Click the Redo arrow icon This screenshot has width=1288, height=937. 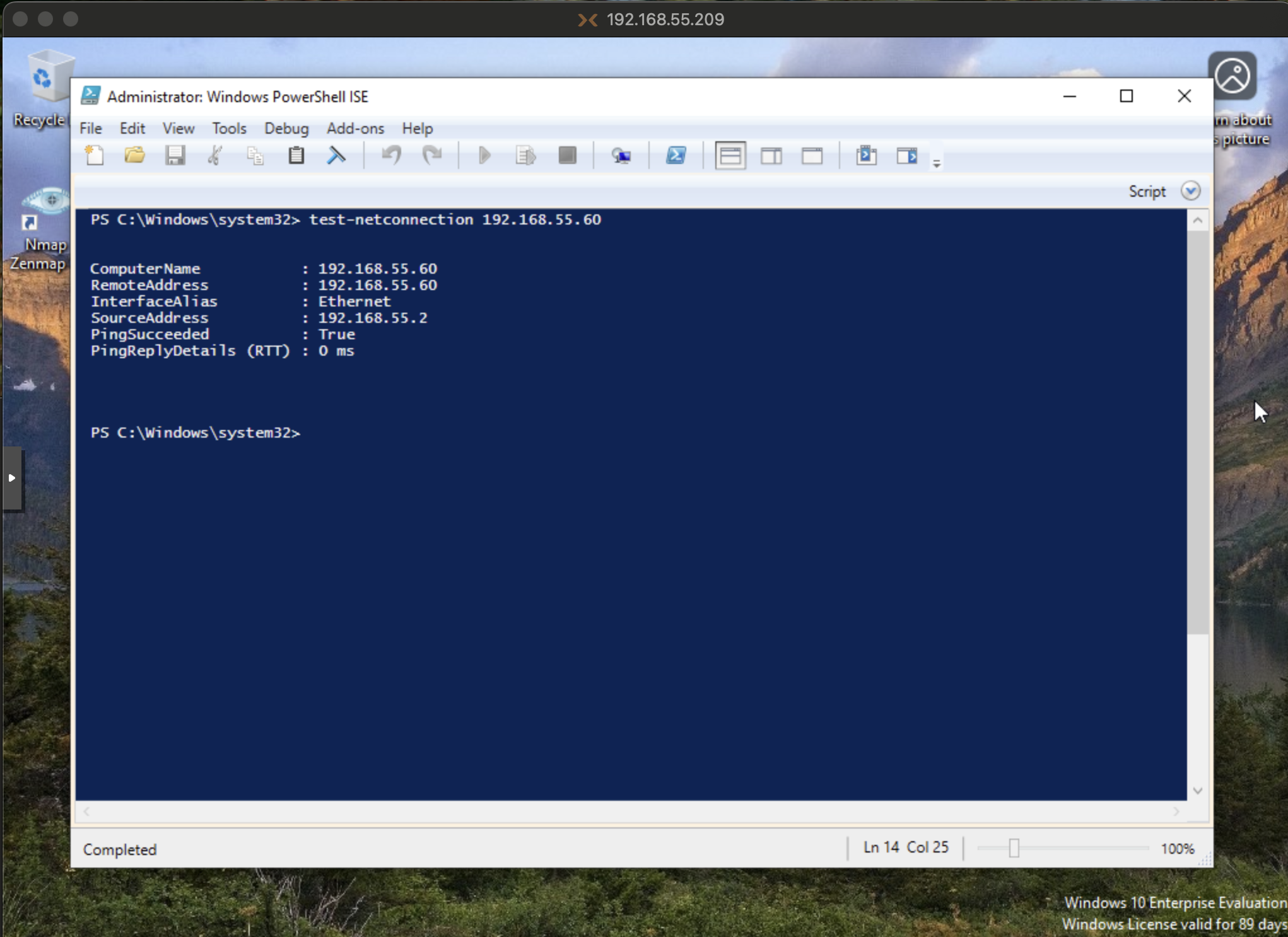432,155
